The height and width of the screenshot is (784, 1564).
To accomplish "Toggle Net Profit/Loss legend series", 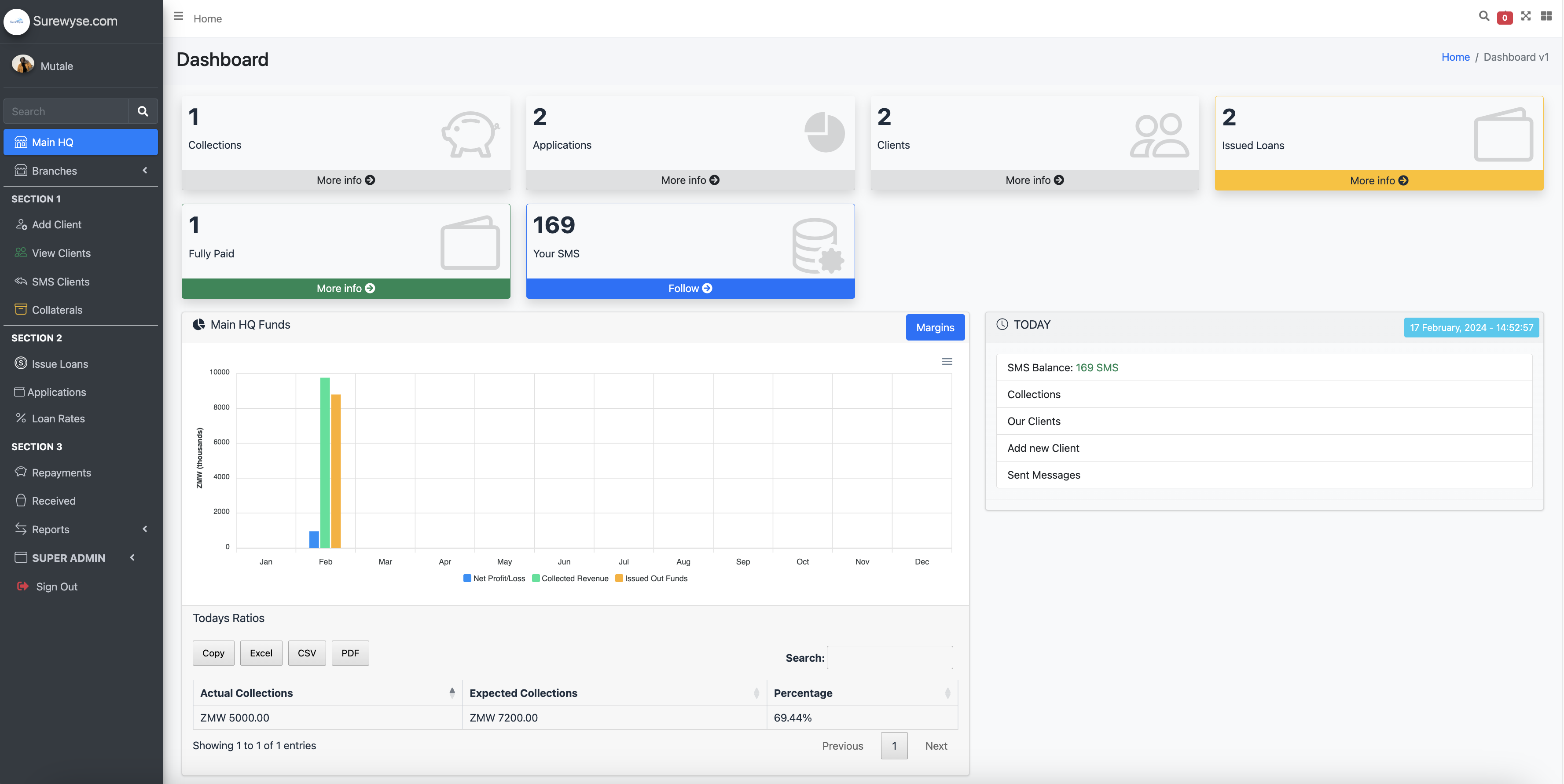I will pos(494,578).
